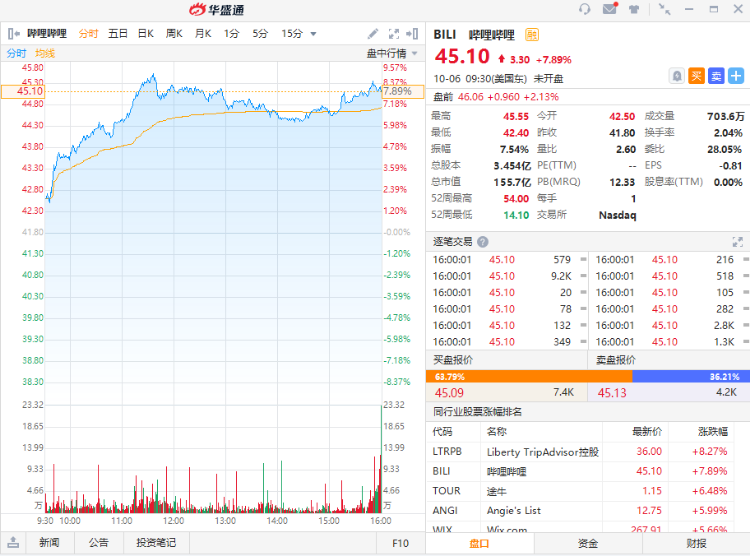Click the F10 button
This screenshot has height=556, width=750.
tap(400, 543)
